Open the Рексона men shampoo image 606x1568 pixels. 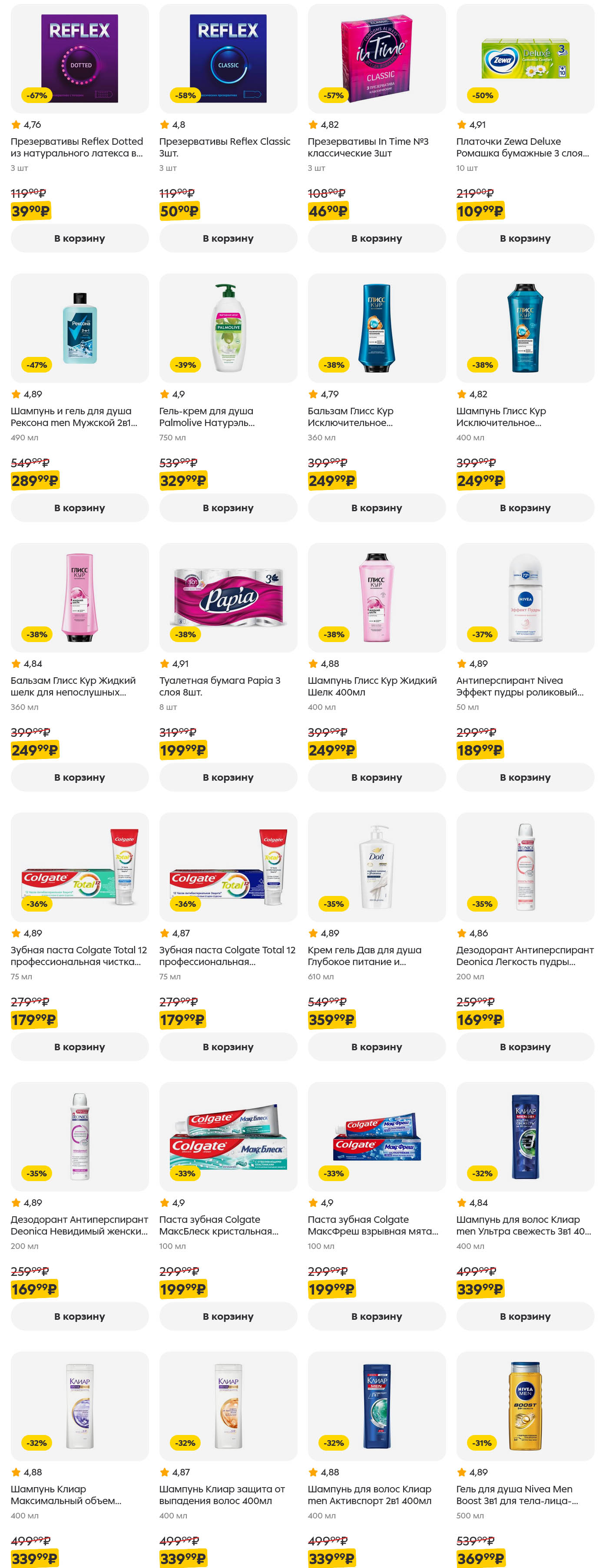pyautogui.click(x=79, y=327)
